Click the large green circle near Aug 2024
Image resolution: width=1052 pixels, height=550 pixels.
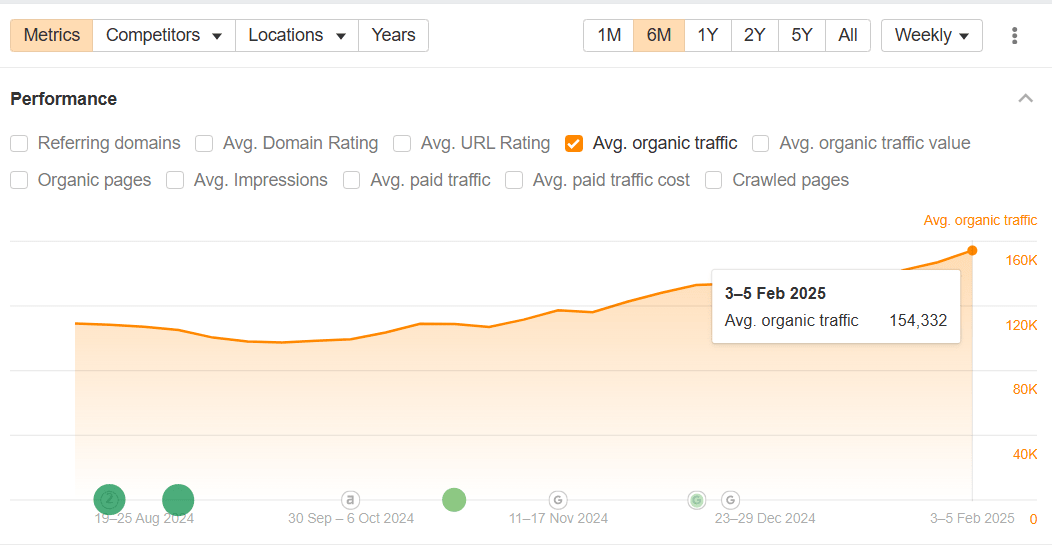(x=178, y=499)
